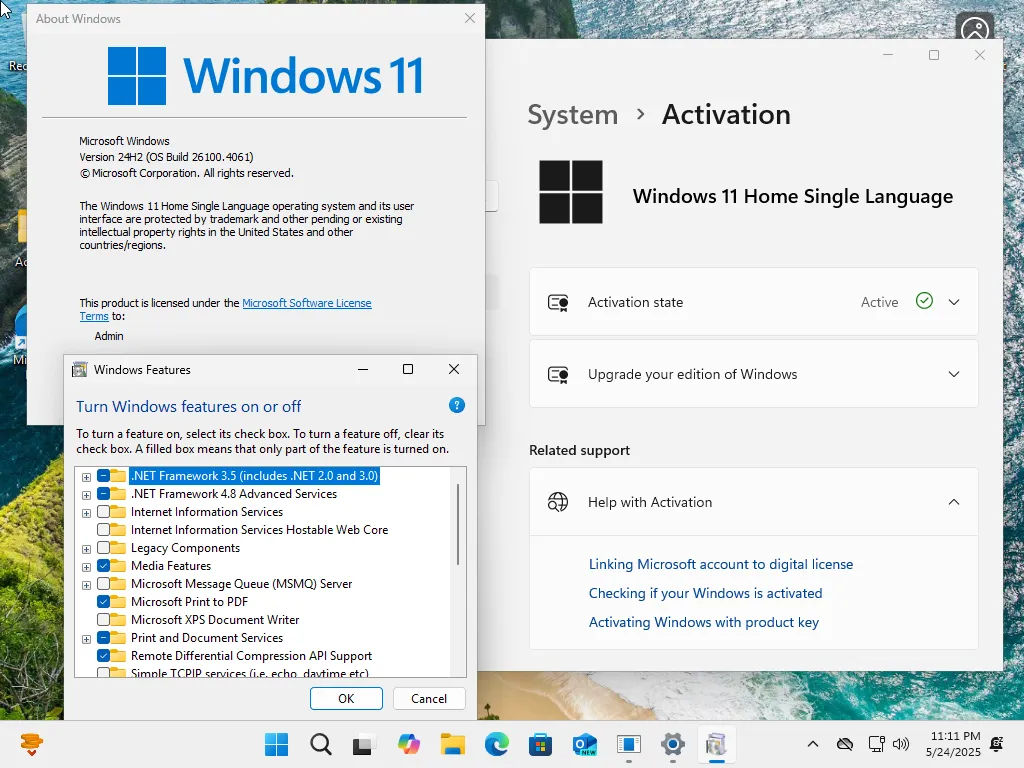Open taskbar Search
Image resolution: width=1024 pixels, height=768 pixels.
tap(321, 744)
